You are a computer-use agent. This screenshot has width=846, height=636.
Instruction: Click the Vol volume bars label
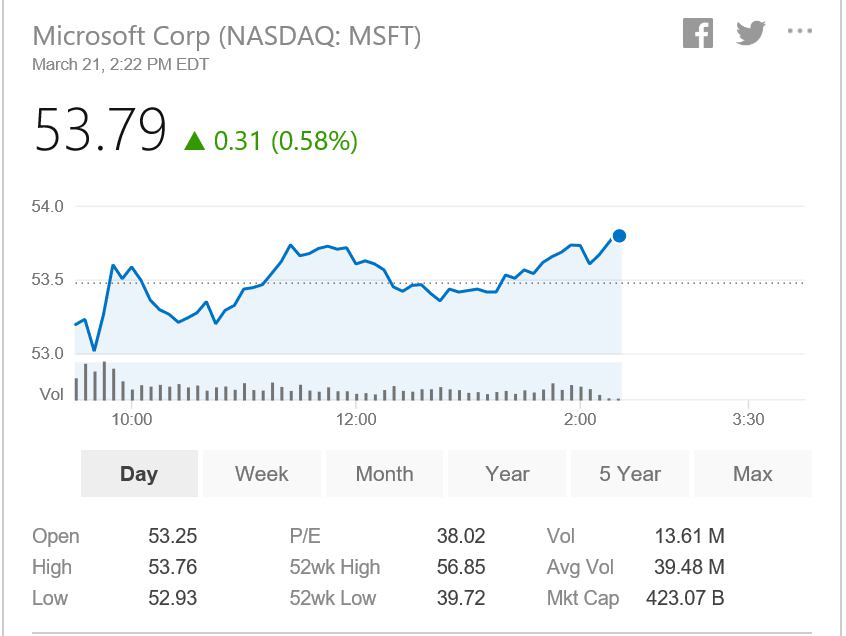pyautogui.click(x=51, y=394)
